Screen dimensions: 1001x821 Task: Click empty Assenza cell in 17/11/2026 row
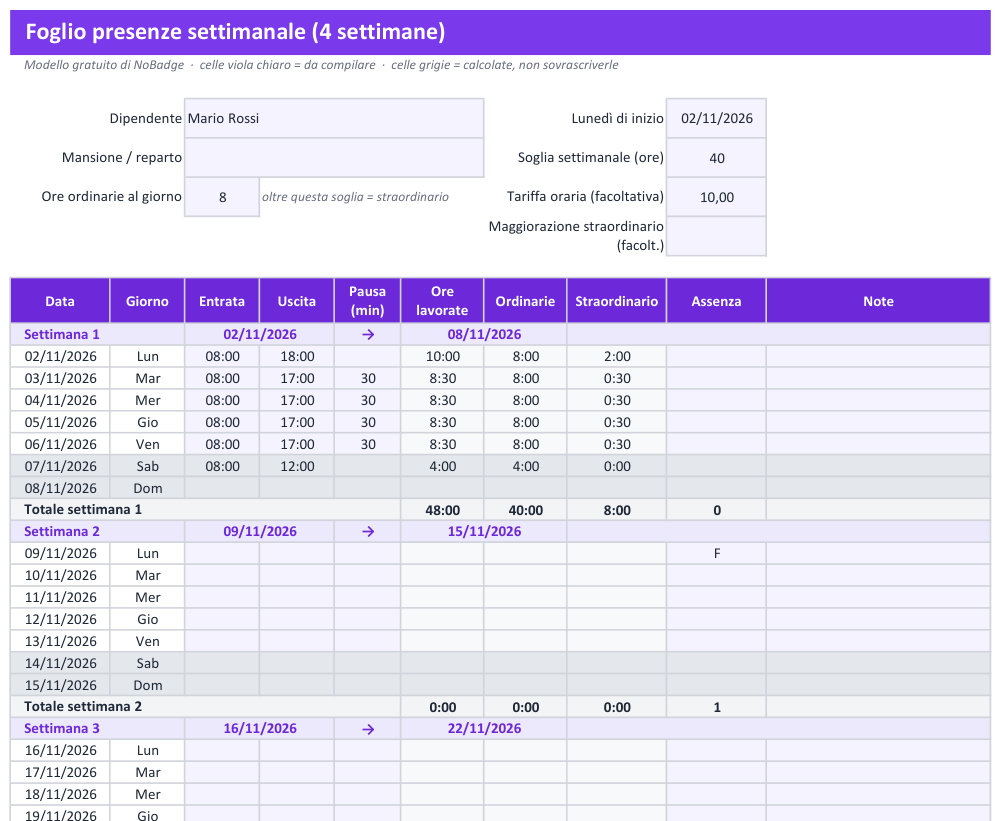click(x=716, y=772)
